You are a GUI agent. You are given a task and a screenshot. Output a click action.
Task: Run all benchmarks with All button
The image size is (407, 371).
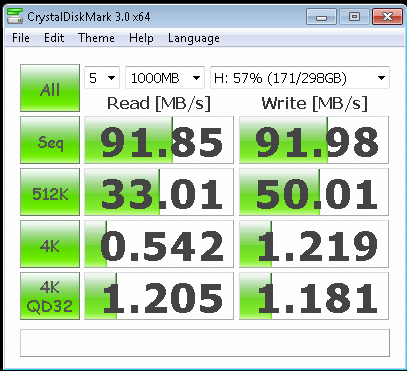(x=50, y=88)
